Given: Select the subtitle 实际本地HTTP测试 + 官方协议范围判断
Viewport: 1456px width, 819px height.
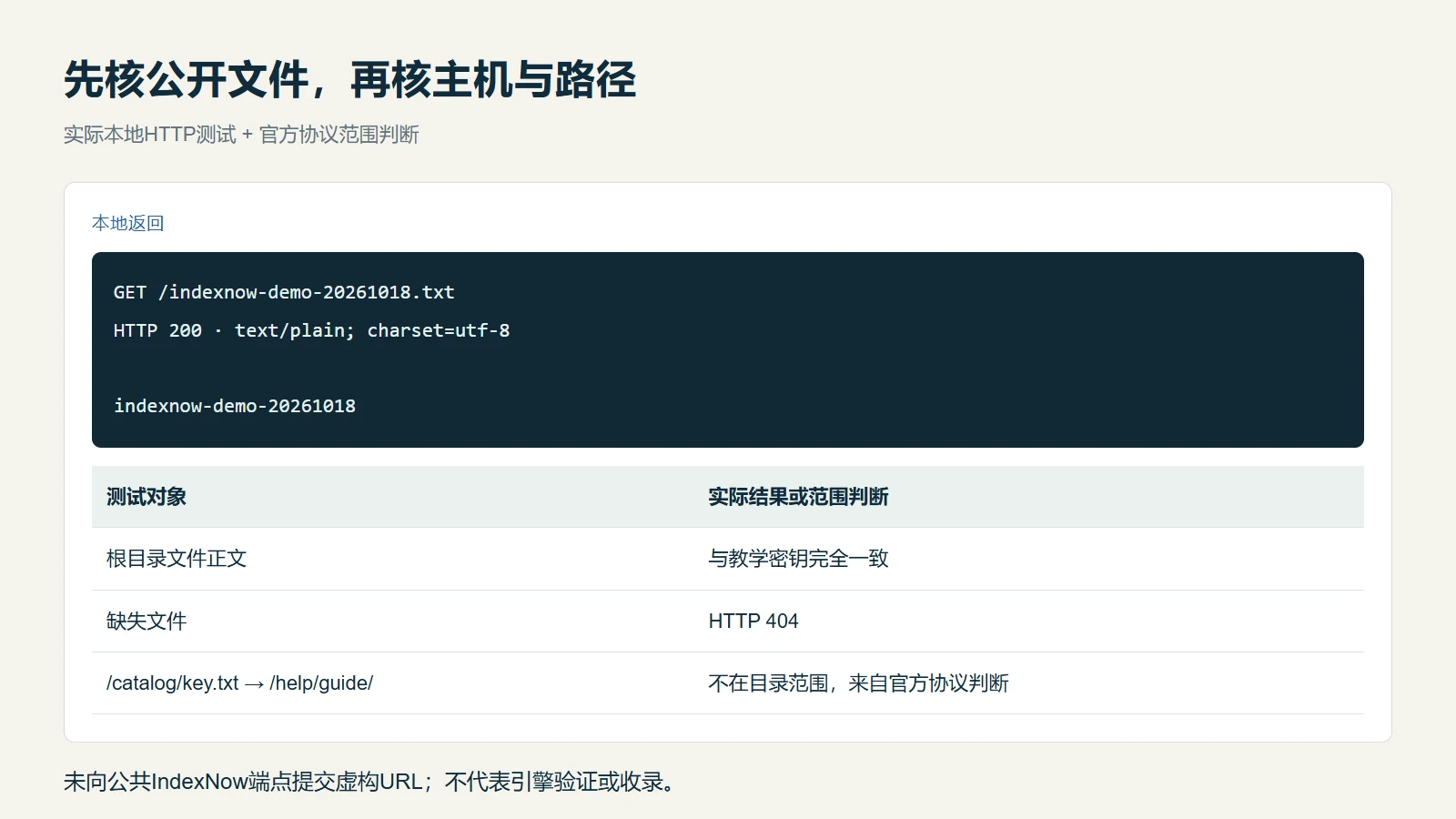Looking at the screenshot, I should click(241, 135).
